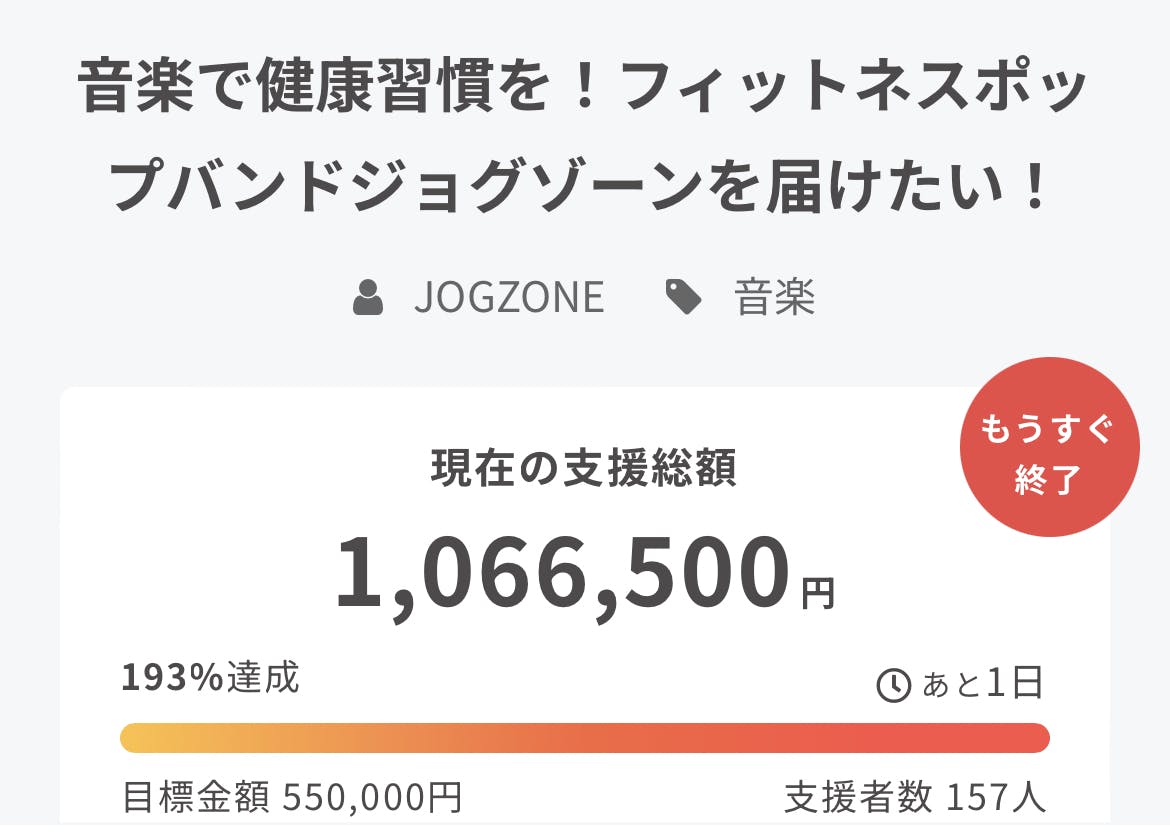Click the 現在の支援総額 label
Screen dimensions: 1170x837
click(584, 469)
